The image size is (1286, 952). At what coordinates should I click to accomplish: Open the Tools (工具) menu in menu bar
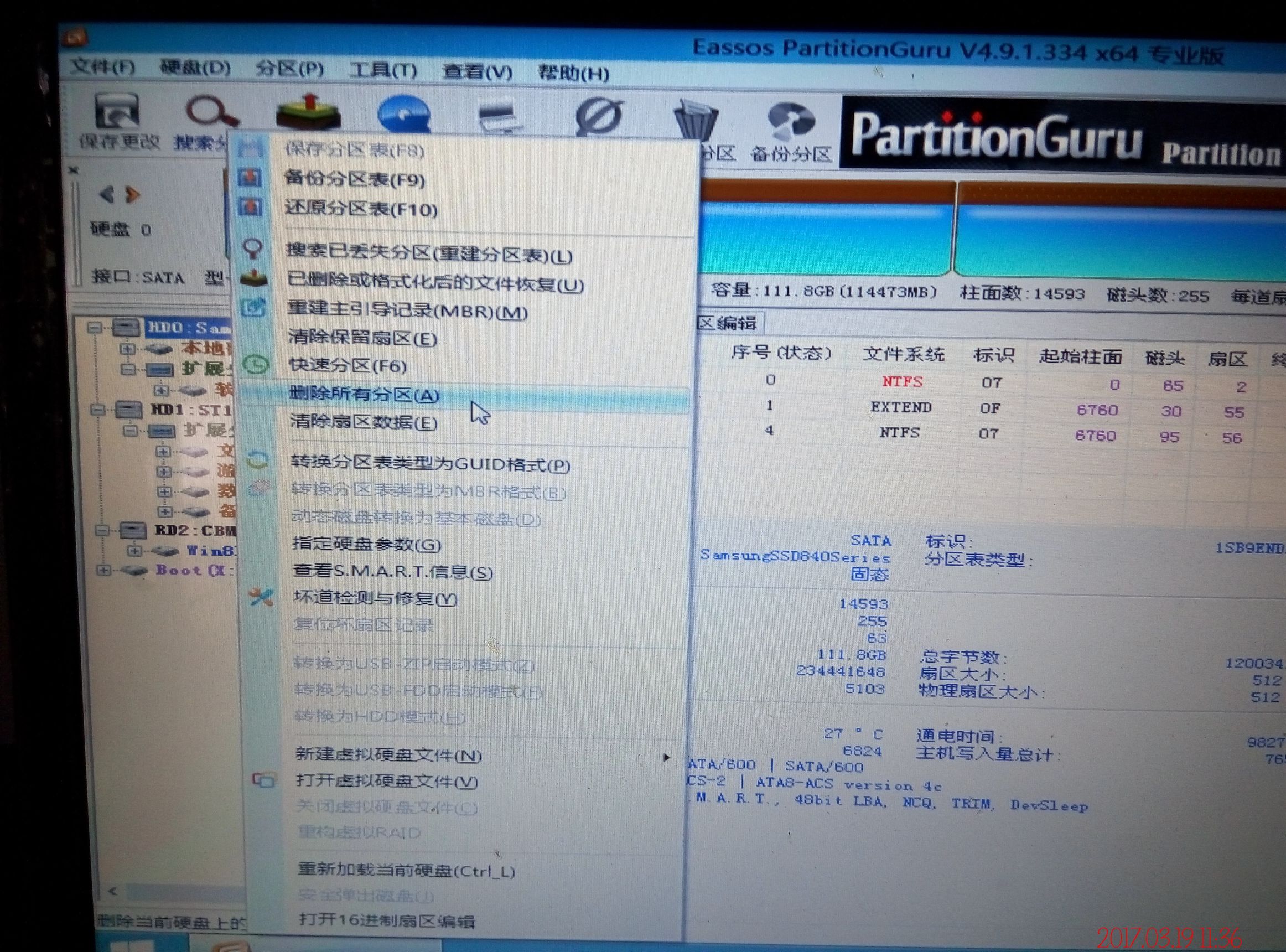point(382,71)
